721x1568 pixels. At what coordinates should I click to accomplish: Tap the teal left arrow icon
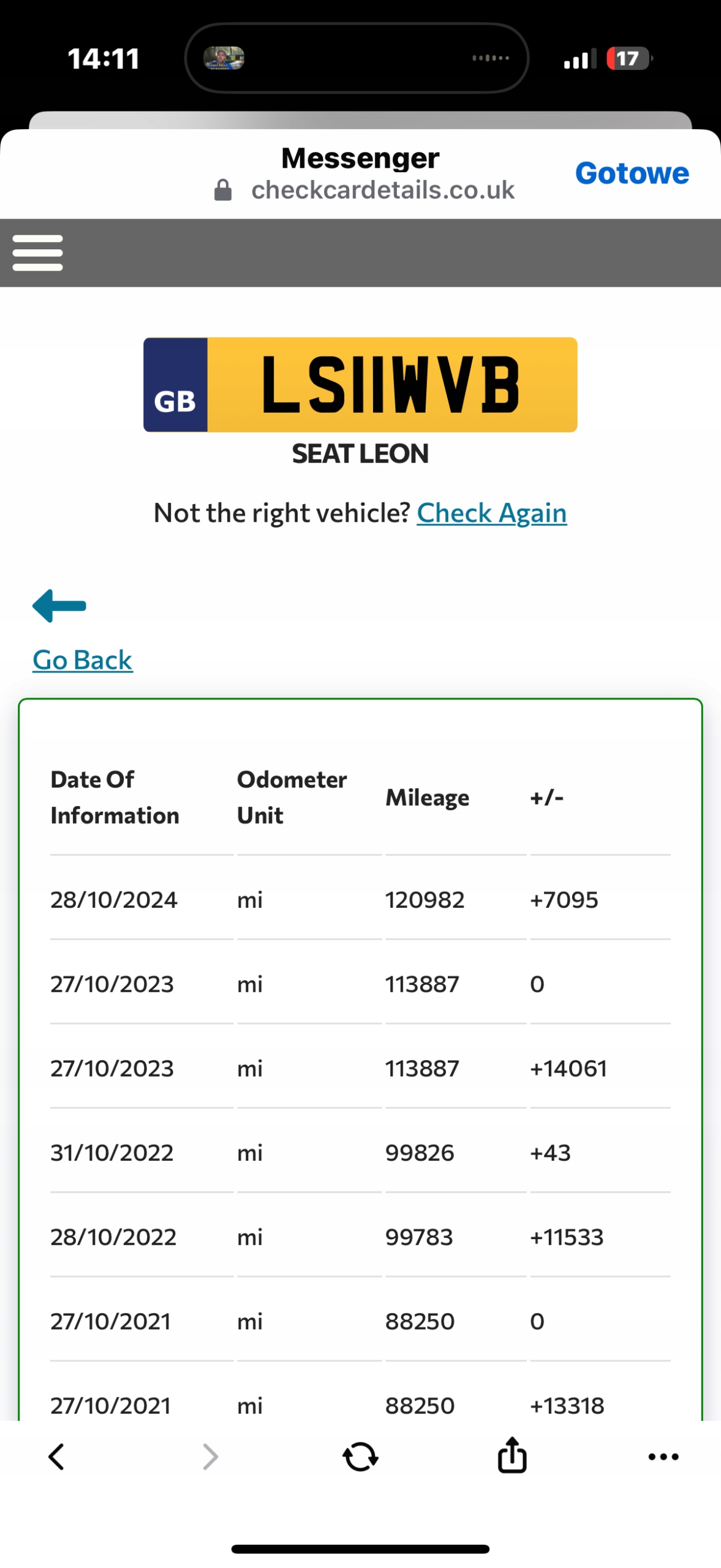pos(59,606)
